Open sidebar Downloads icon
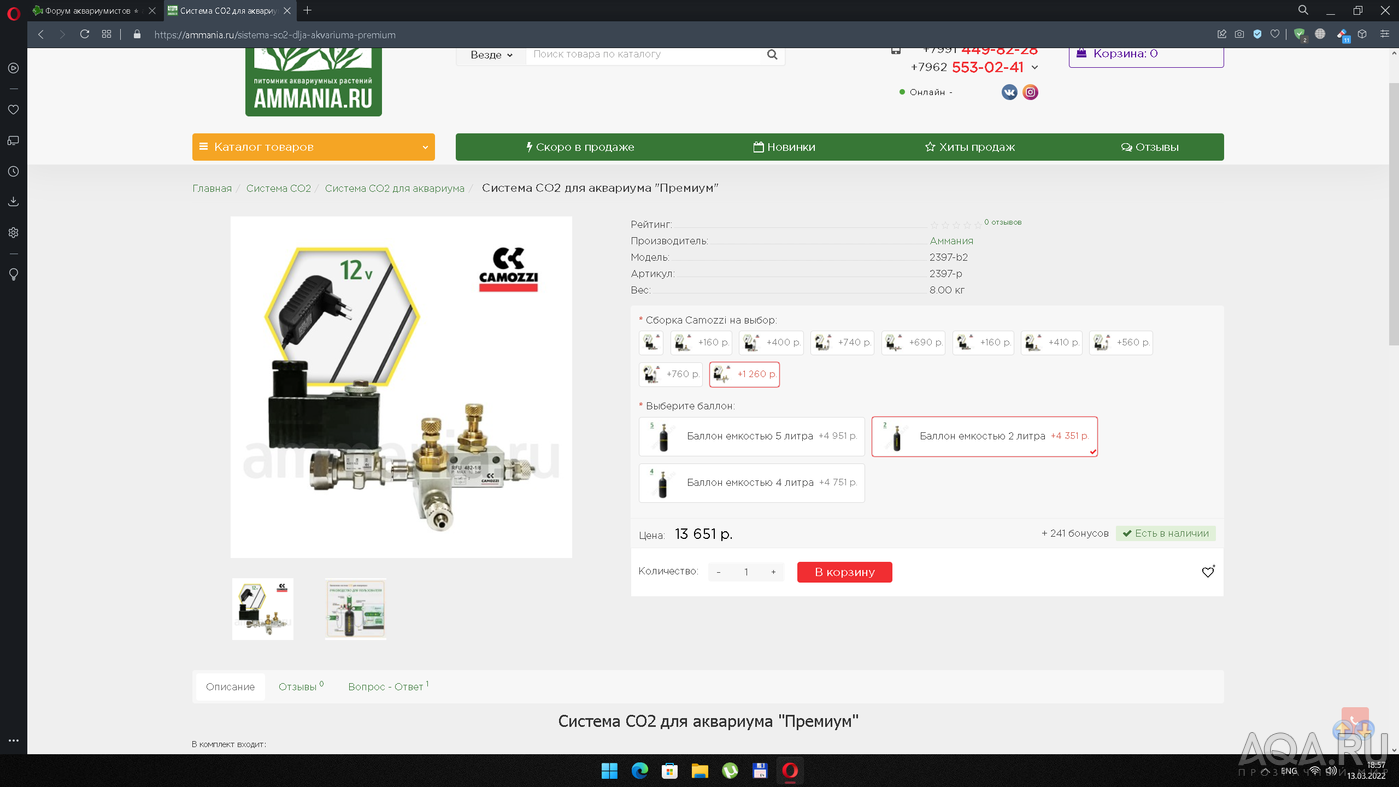 [x=13, y=201]
